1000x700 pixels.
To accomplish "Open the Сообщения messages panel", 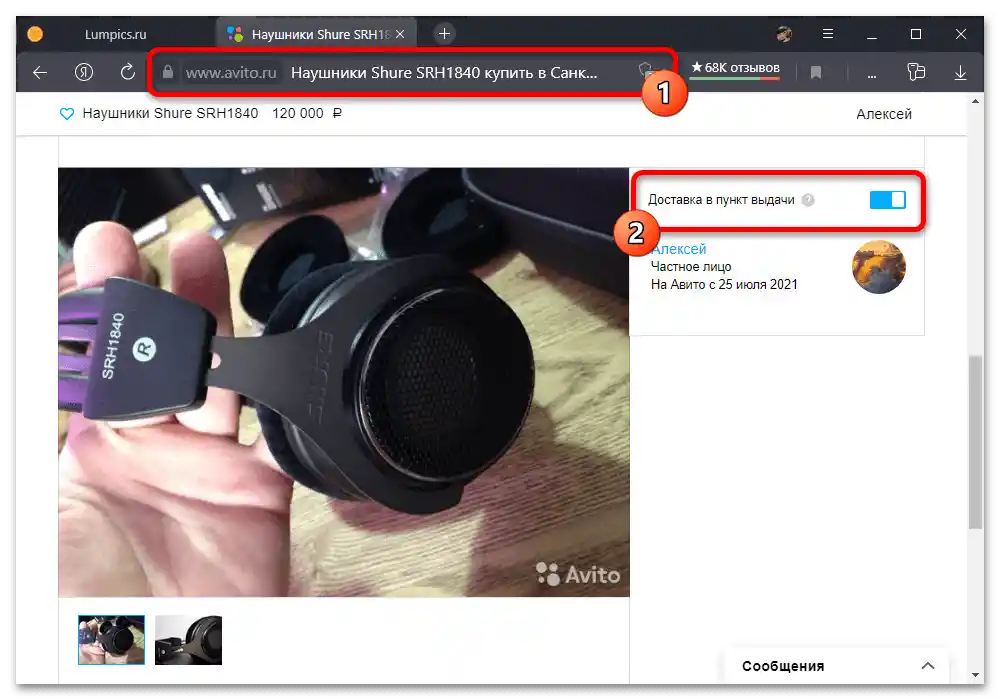I will point(836,666).
